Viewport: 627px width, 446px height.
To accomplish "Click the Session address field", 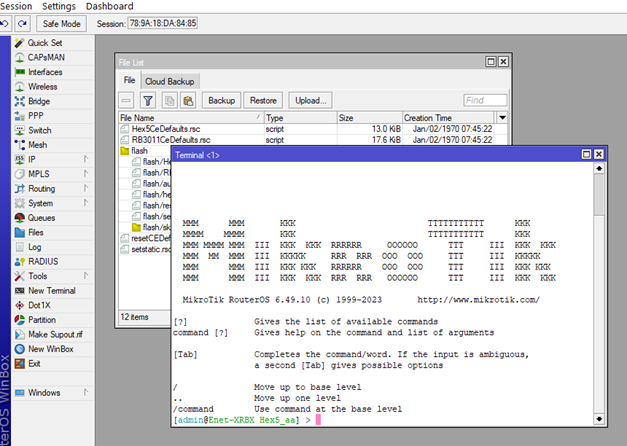I will (162, 23).
